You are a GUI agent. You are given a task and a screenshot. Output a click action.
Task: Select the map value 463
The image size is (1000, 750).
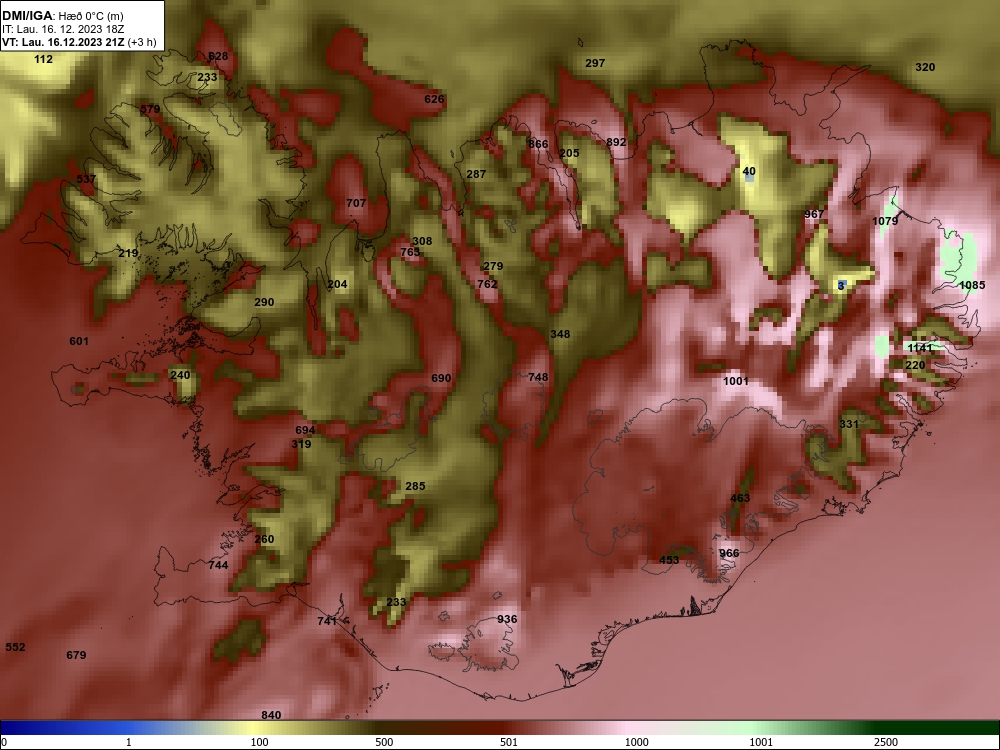[740, 498]
